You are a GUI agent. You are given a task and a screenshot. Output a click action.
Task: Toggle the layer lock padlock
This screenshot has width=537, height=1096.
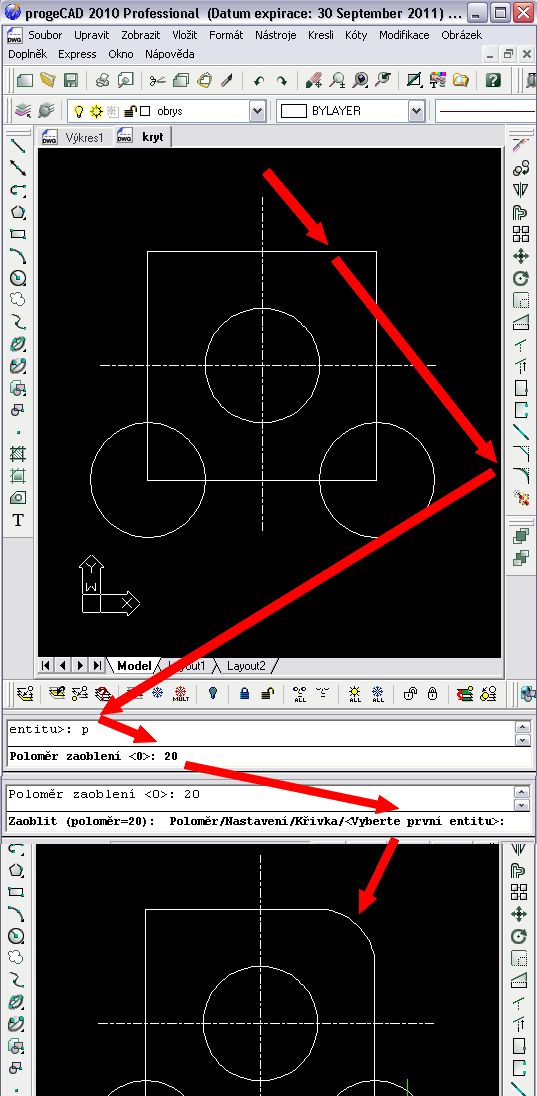[130, 111]
